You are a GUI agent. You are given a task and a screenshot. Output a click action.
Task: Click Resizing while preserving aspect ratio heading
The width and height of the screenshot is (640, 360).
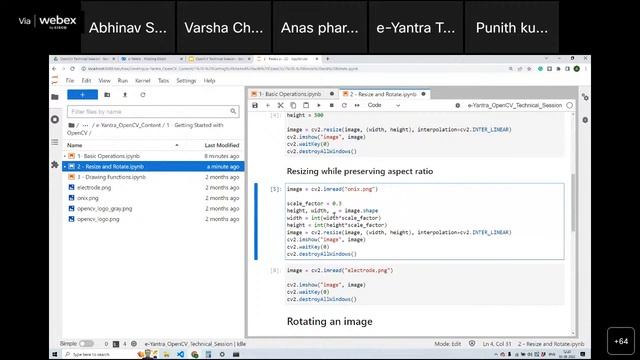pyautogui.click(x=360, y=171)
